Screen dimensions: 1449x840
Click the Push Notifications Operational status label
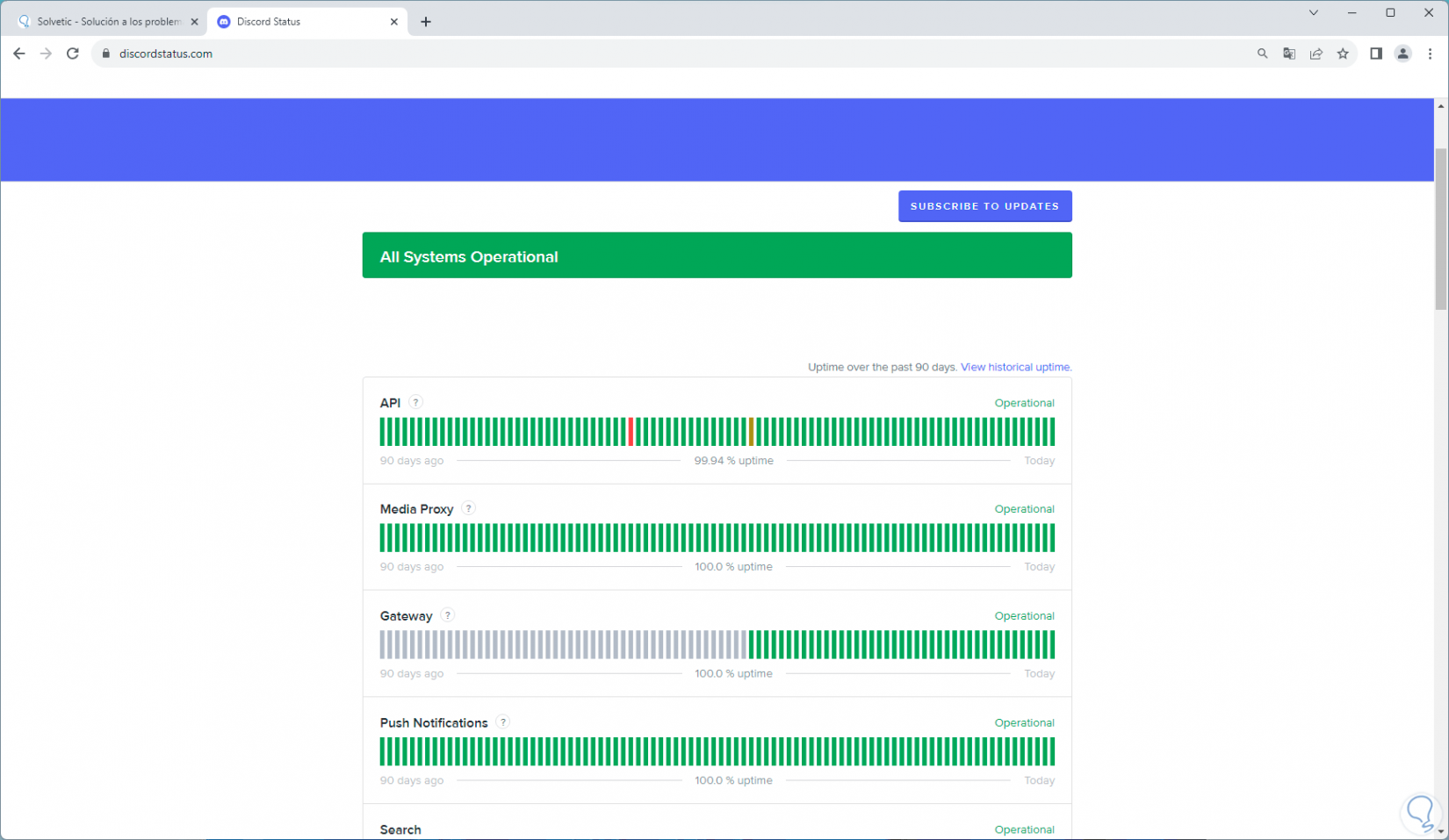tap(1025, 723)
